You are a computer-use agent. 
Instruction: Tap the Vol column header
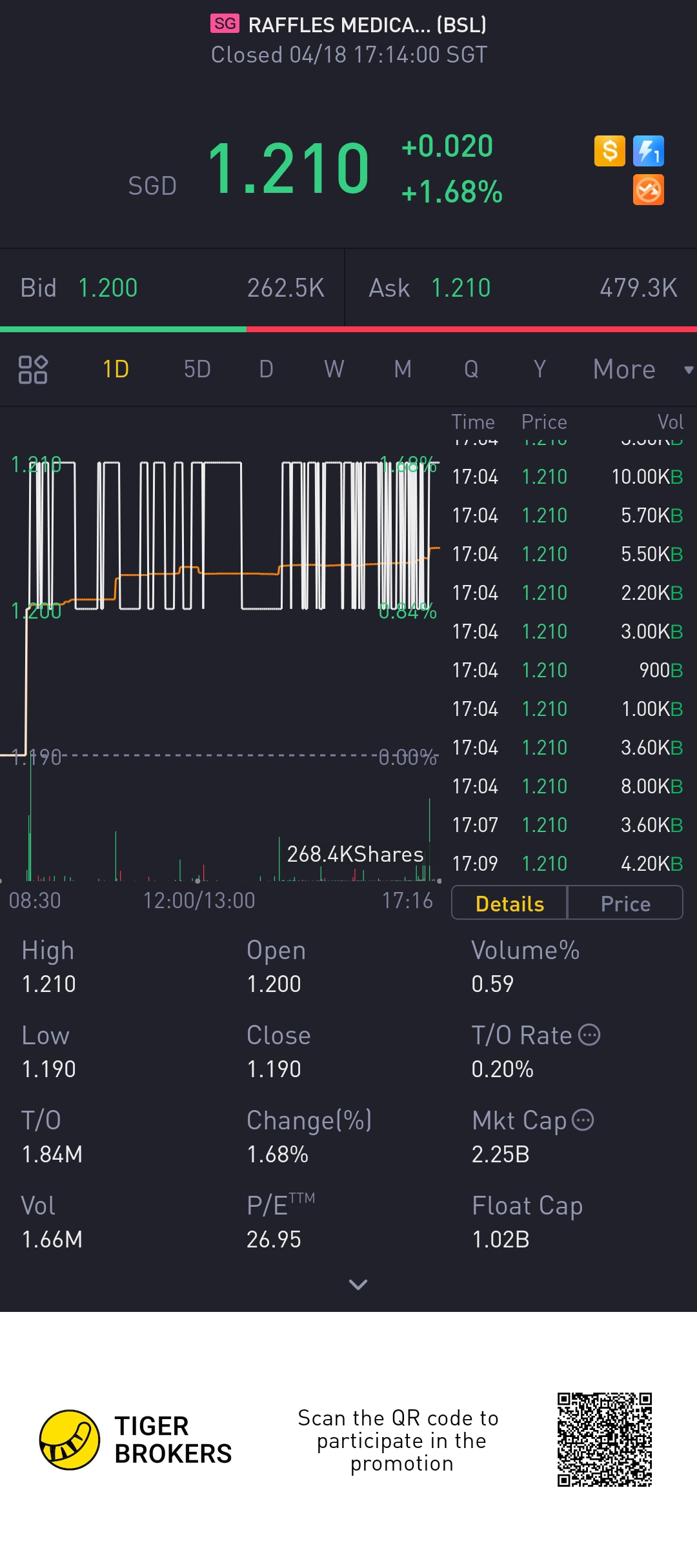671,422
